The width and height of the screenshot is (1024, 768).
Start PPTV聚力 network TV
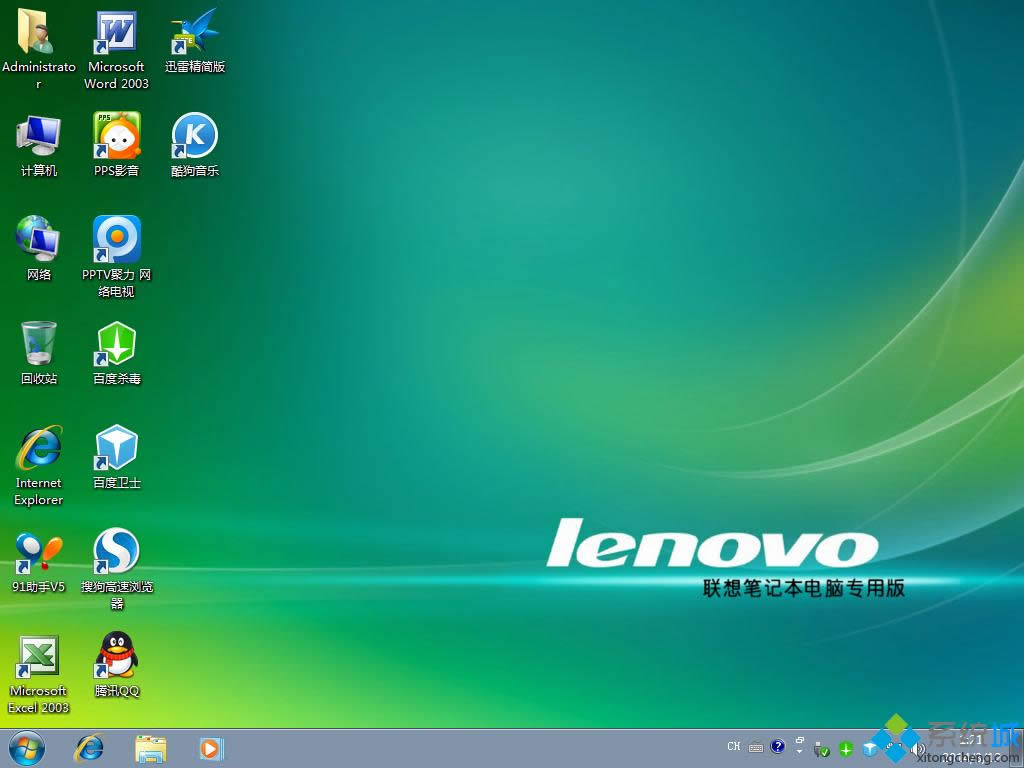[x=115, y=240]
